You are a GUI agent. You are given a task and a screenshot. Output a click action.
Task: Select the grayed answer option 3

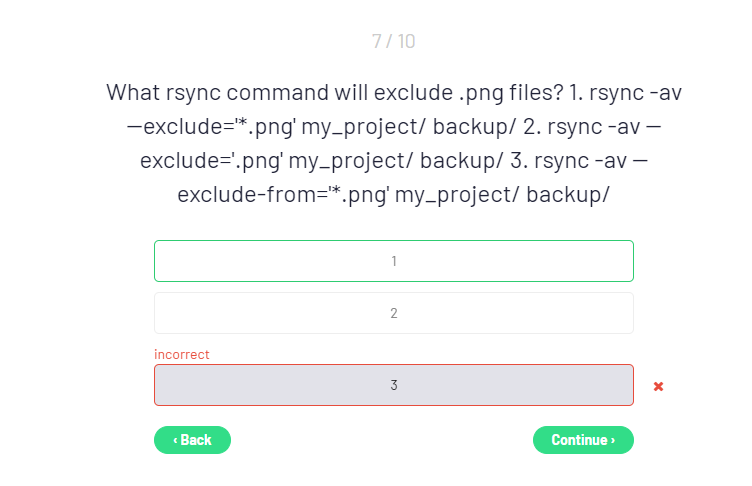click(393, 385)
